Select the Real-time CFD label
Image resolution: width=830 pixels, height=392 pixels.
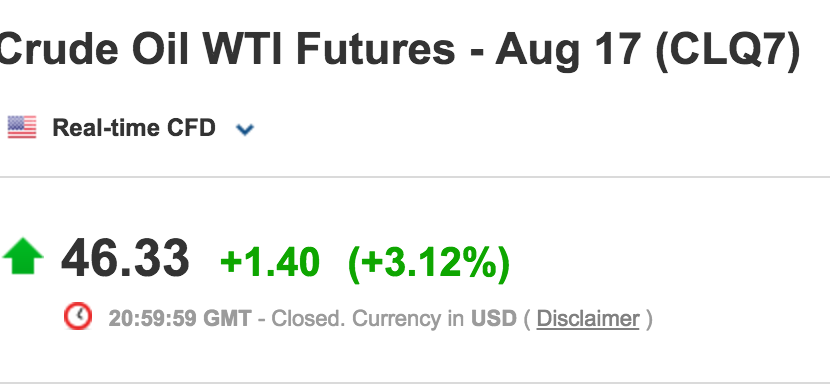[134, 128]
